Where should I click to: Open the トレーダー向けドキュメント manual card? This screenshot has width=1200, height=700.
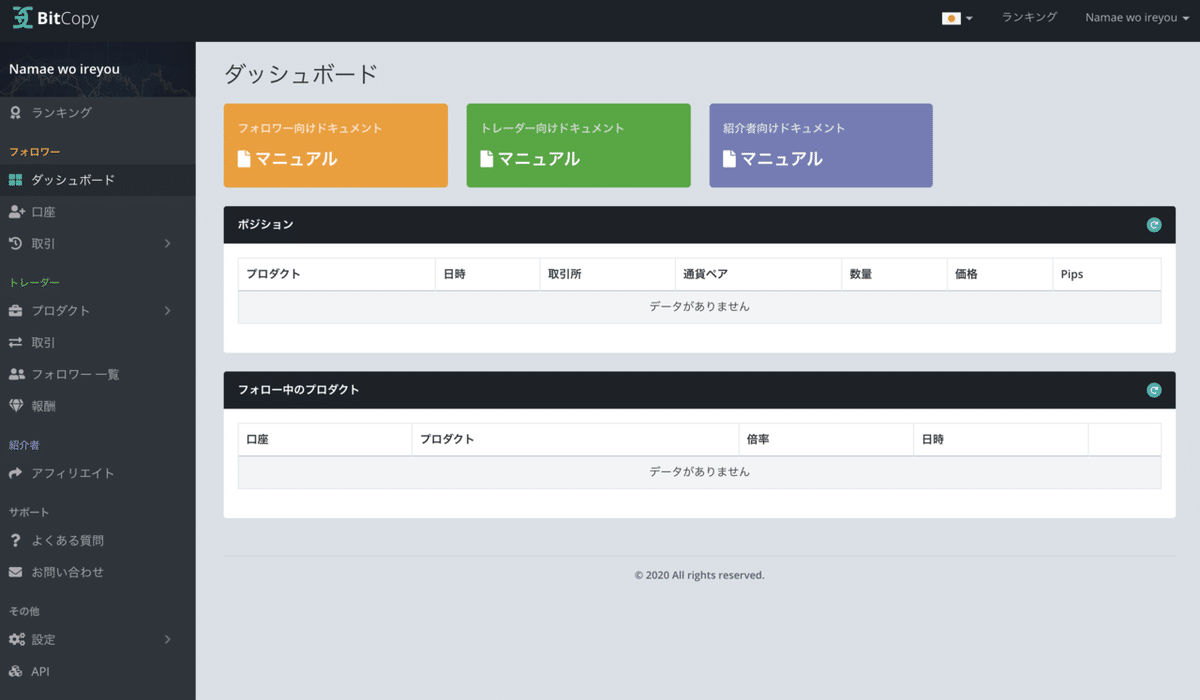579,146
